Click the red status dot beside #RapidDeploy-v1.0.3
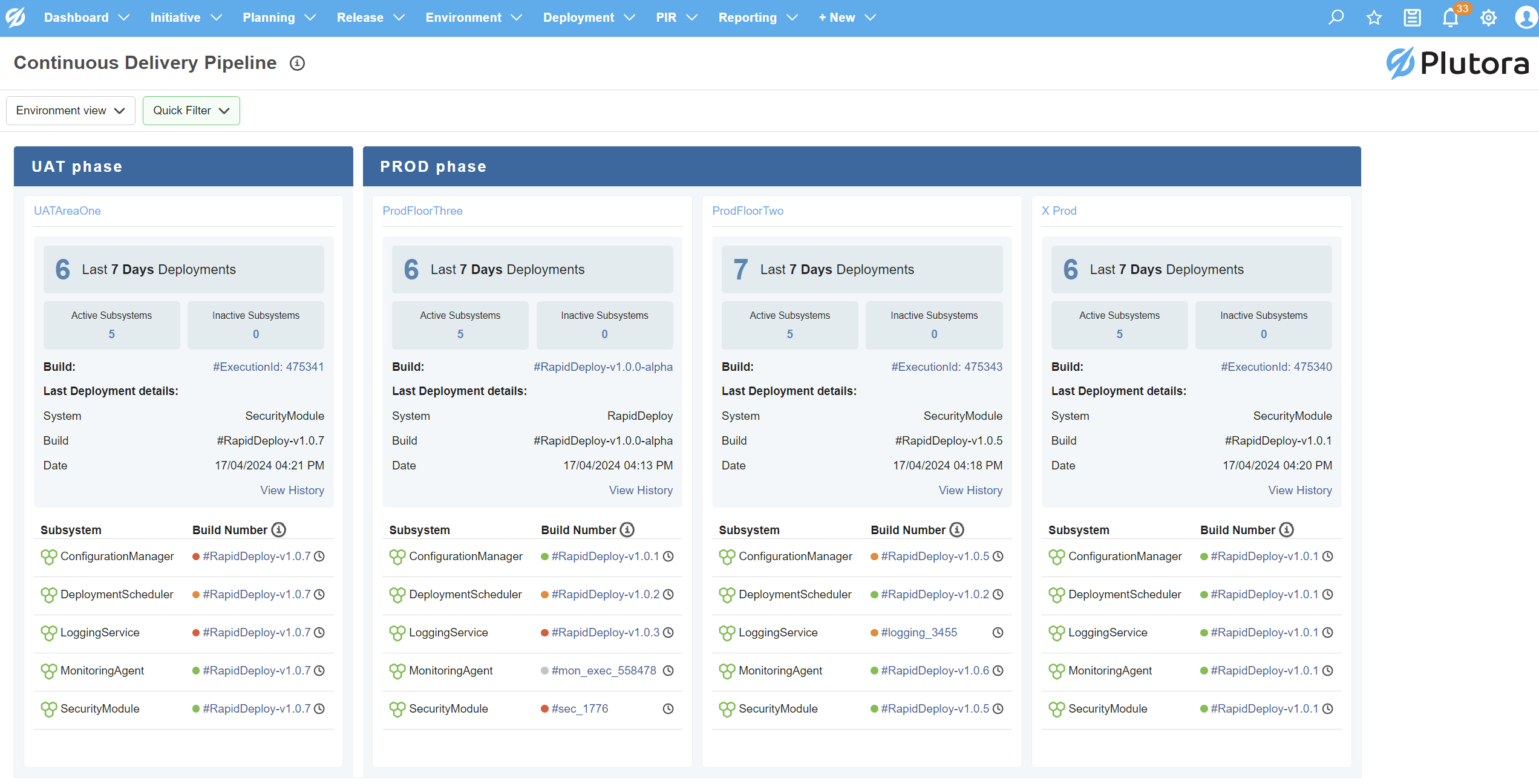Image resolution: width=1539 pixels, height=784 pixels. tap(544, 633)
